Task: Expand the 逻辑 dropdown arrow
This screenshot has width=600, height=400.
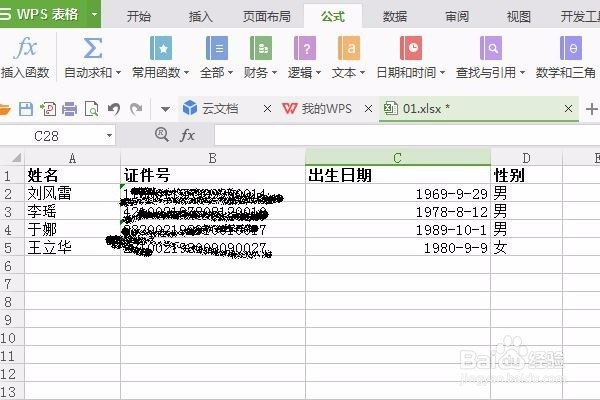Action: [x=318, y=72]
